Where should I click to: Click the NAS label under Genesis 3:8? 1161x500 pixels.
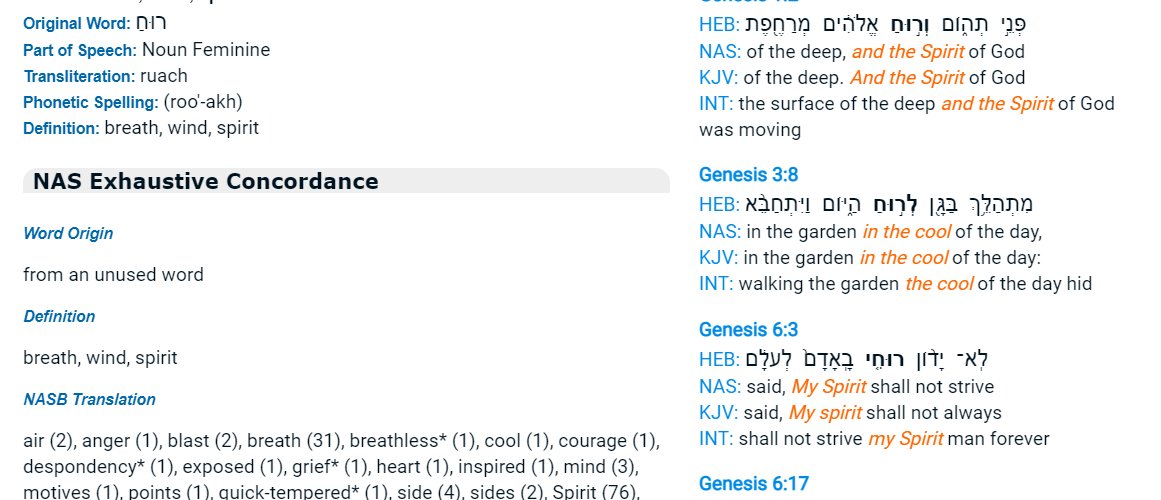pyautogui.click(x=716, y=232)
